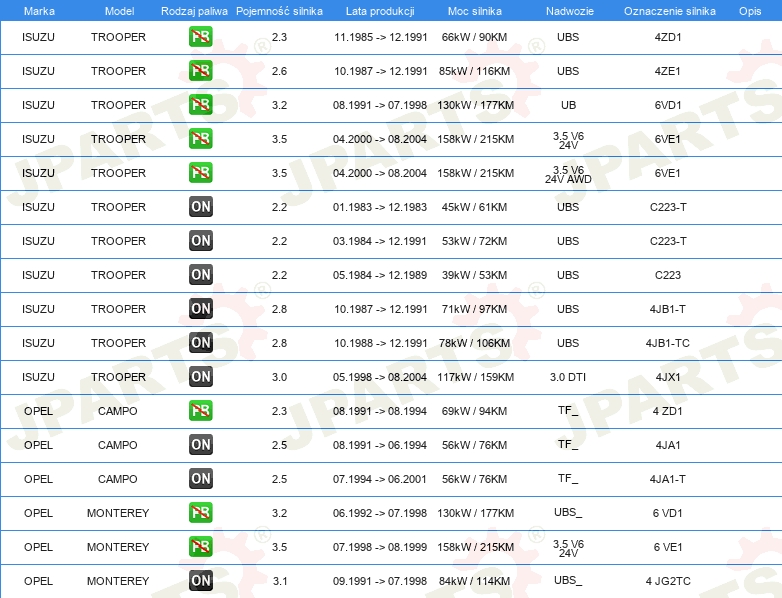The width and height of the screenshot is (782, 598).
Task: Click CAMPO in the 69kW / 94KM row
Action: (x=117, y=410)
